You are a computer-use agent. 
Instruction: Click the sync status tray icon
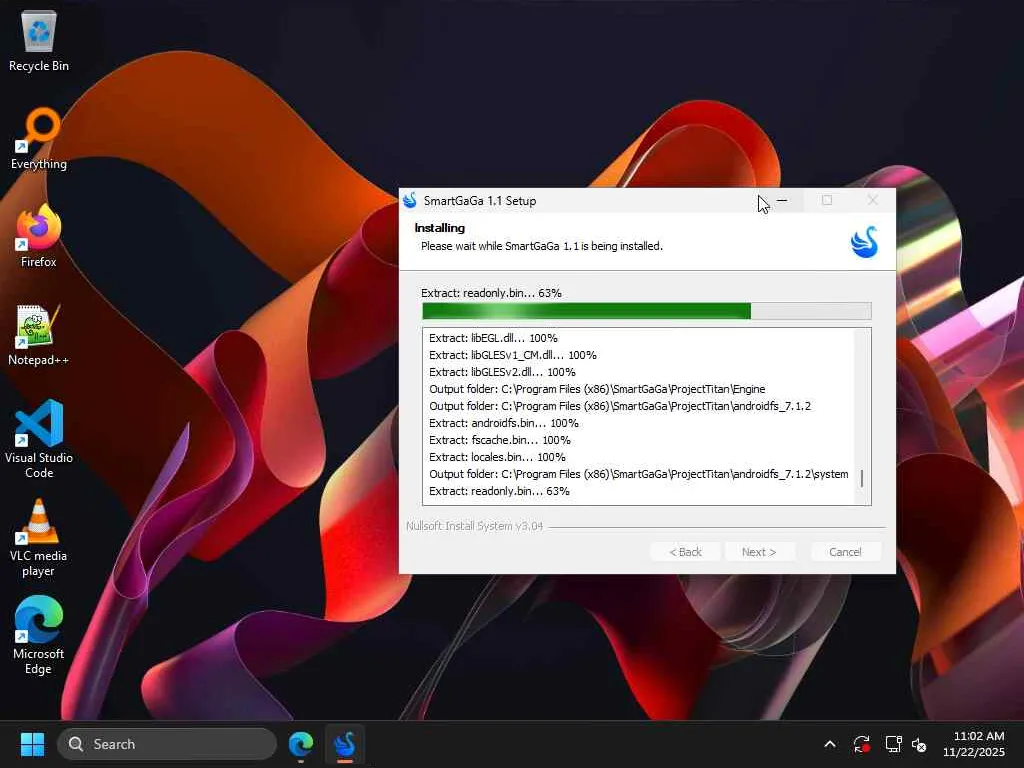(861, 744)
